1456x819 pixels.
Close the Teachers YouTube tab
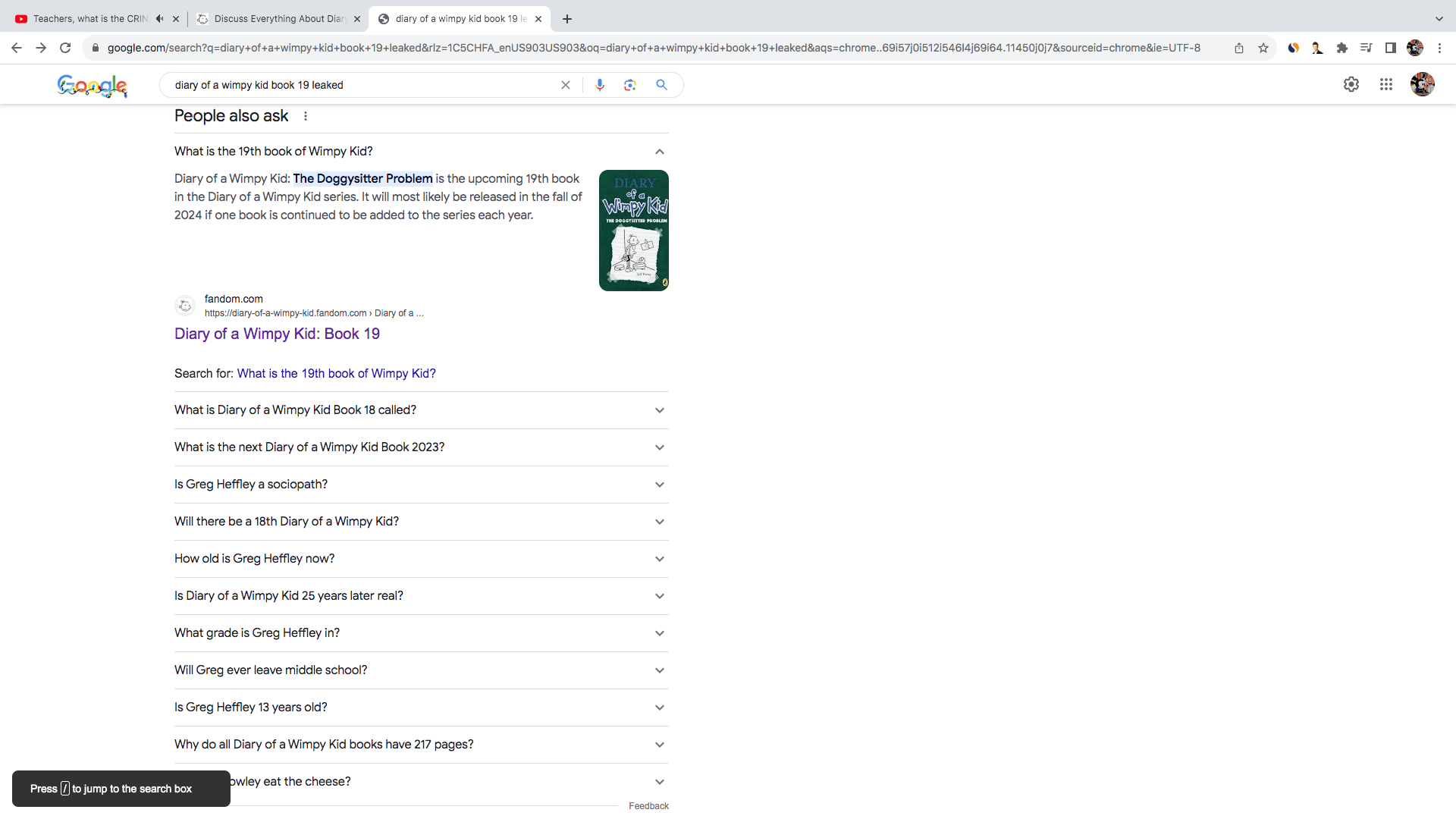(176, 19)
